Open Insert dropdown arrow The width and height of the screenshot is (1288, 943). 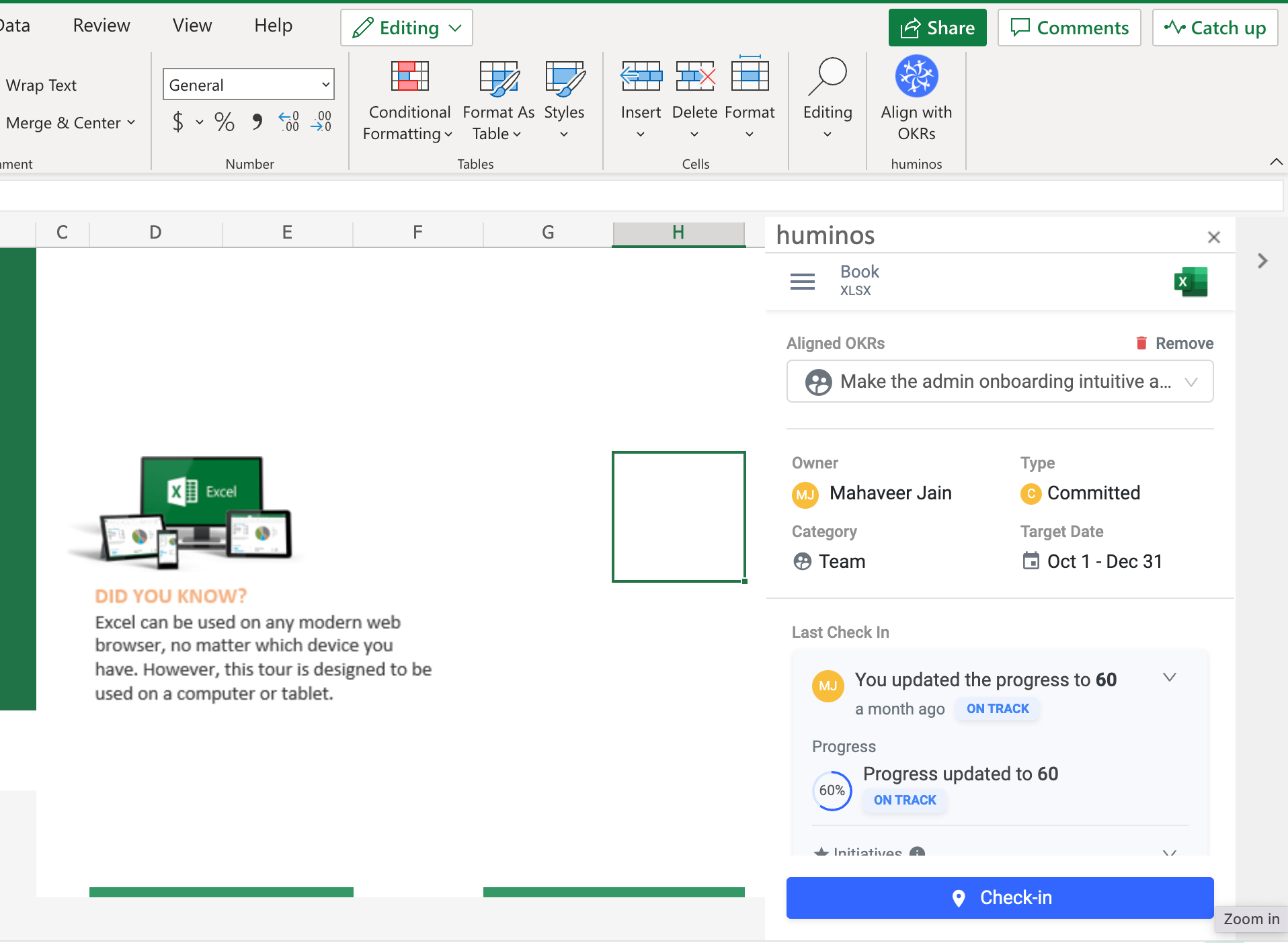(641, 134)
